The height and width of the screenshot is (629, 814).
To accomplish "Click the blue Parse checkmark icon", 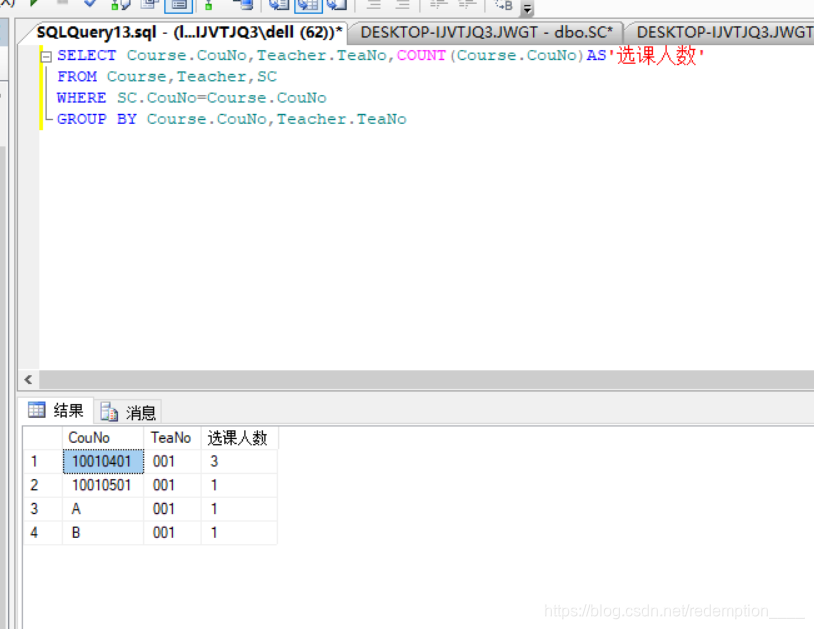I will coord(90,3).
